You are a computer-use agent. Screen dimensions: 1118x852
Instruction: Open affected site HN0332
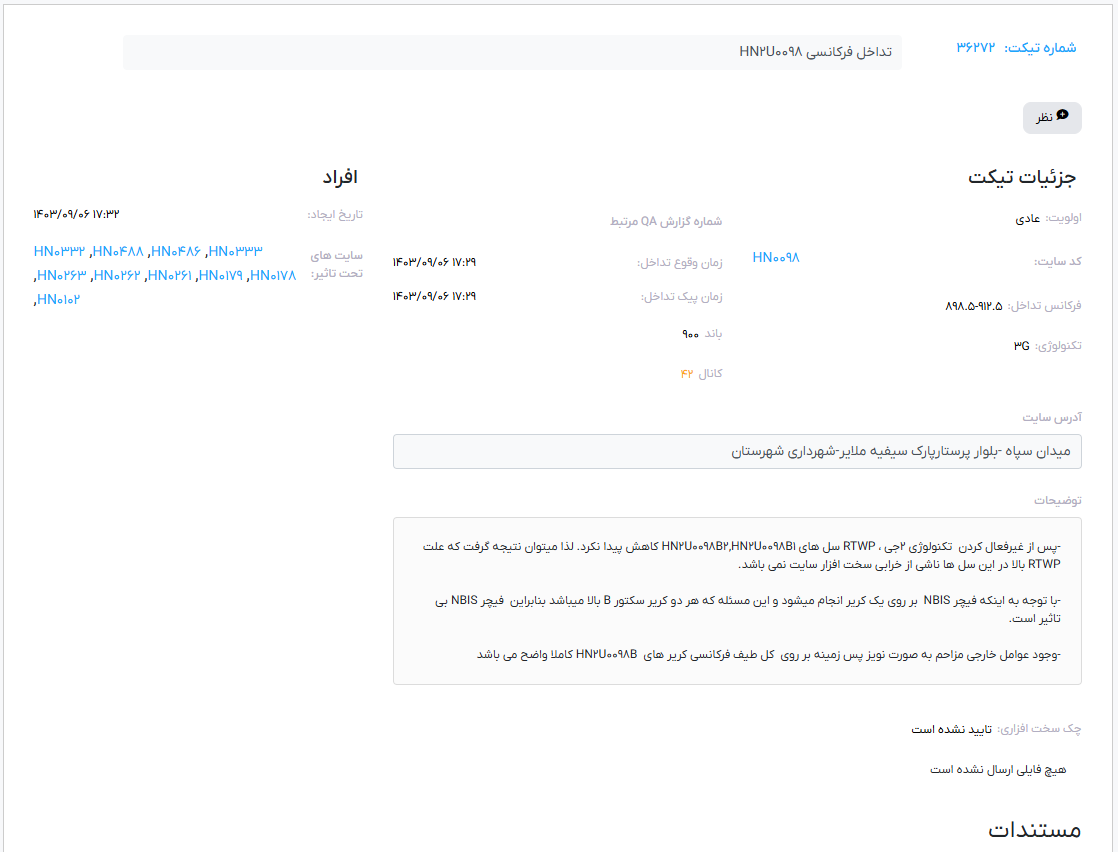[59, 251]
